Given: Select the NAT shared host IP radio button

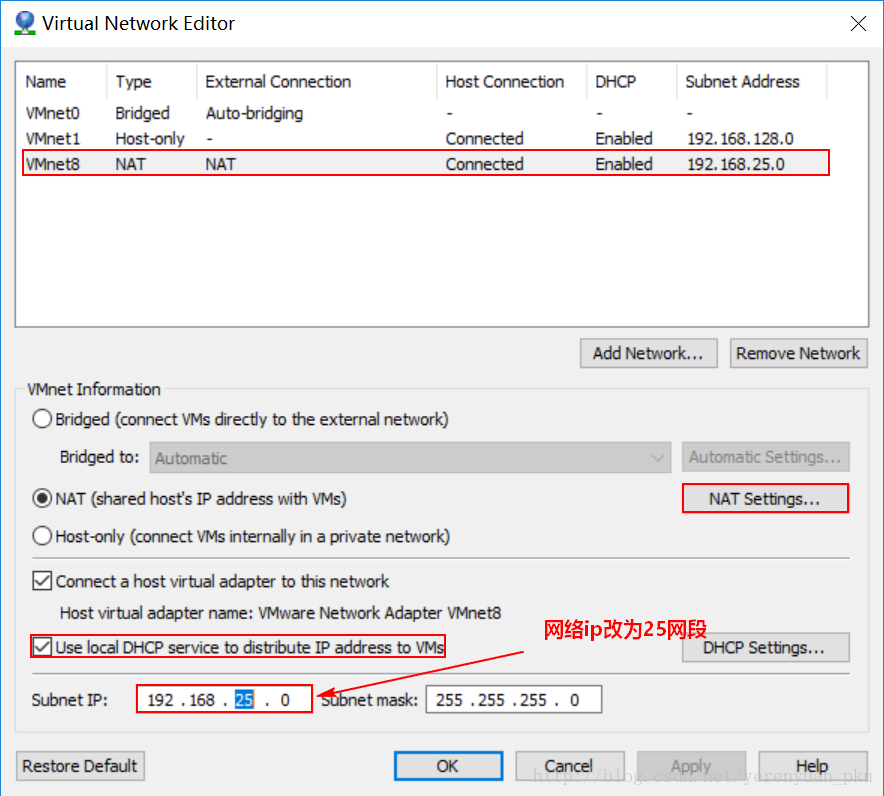Looking at the screenshot, I should (x=42, y=498).
